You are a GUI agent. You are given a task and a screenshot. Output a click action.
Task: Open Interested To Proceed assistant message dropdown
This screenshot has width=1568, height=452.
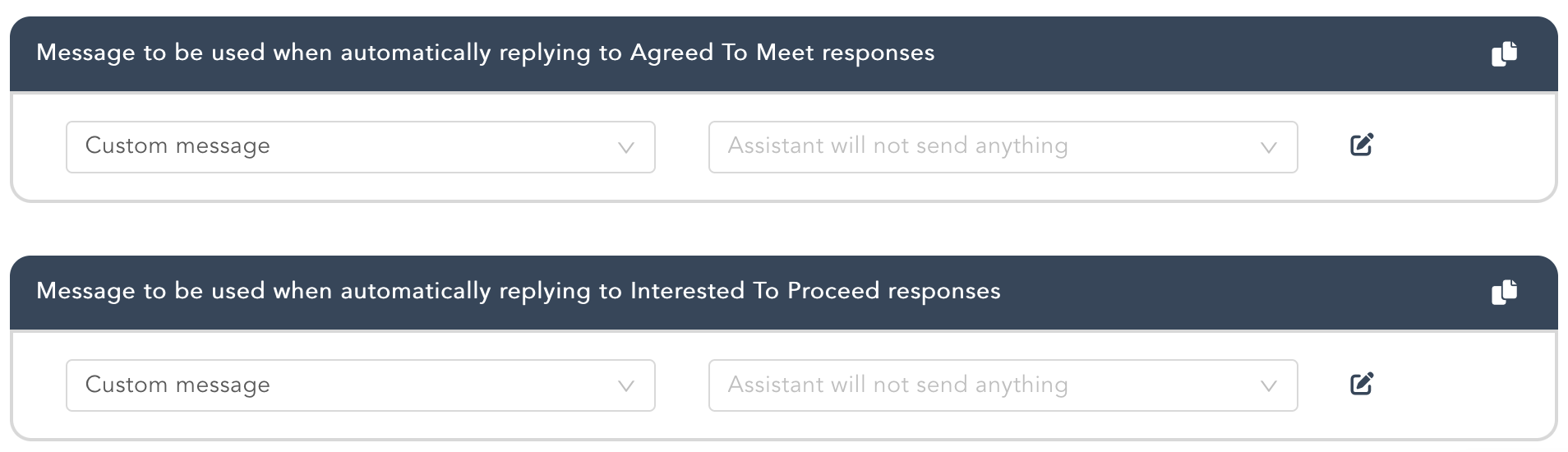tap(1003, 385)
